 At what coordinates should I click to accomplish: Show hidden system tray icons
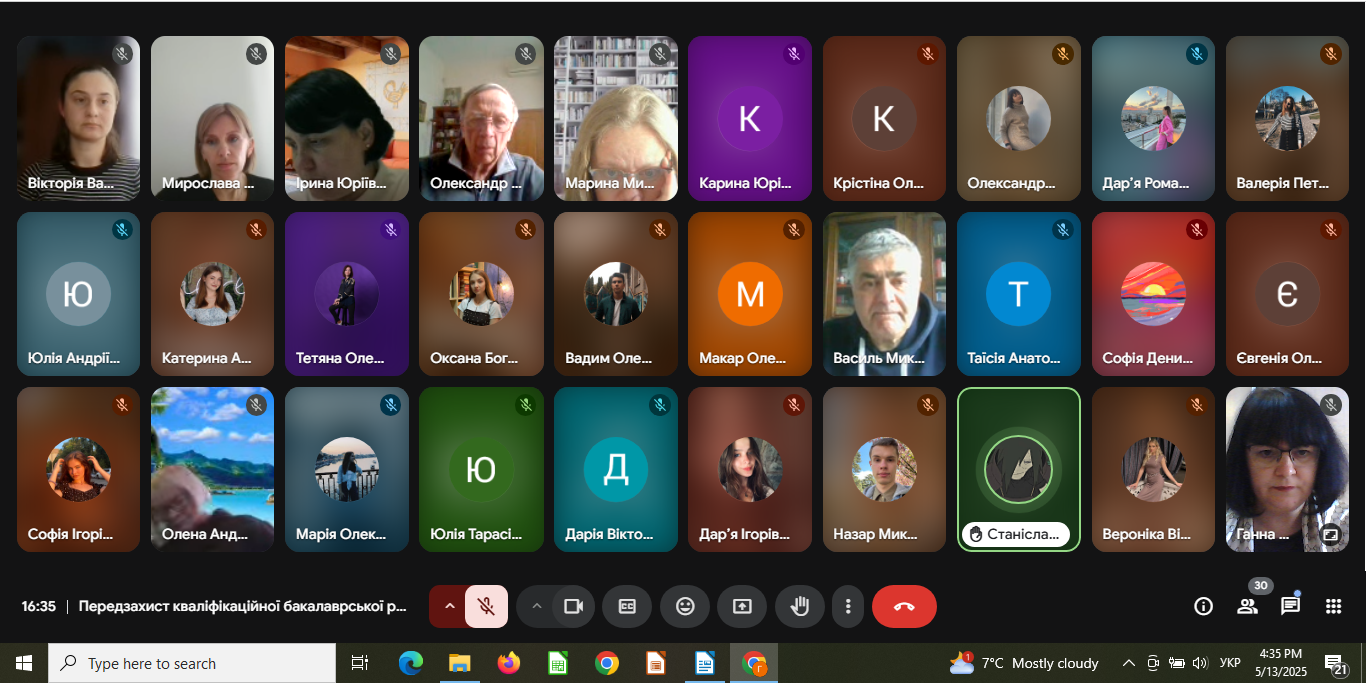click(x=1128, y=663)
